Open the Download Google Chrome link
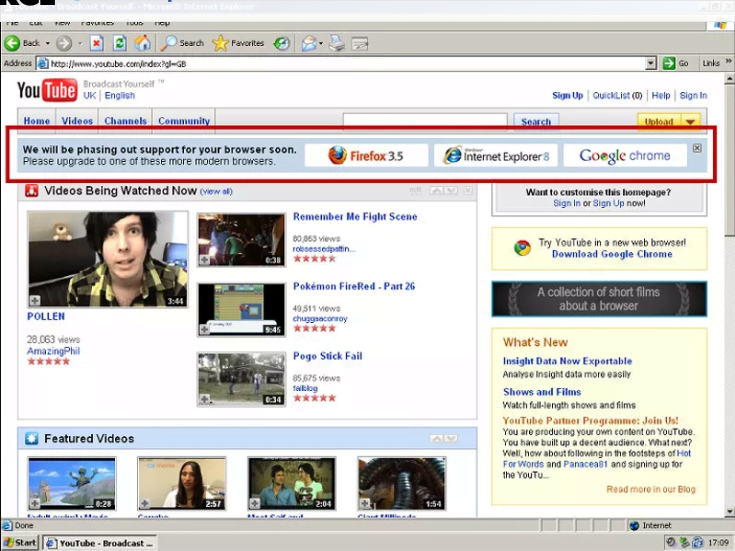 coord(611,254)
